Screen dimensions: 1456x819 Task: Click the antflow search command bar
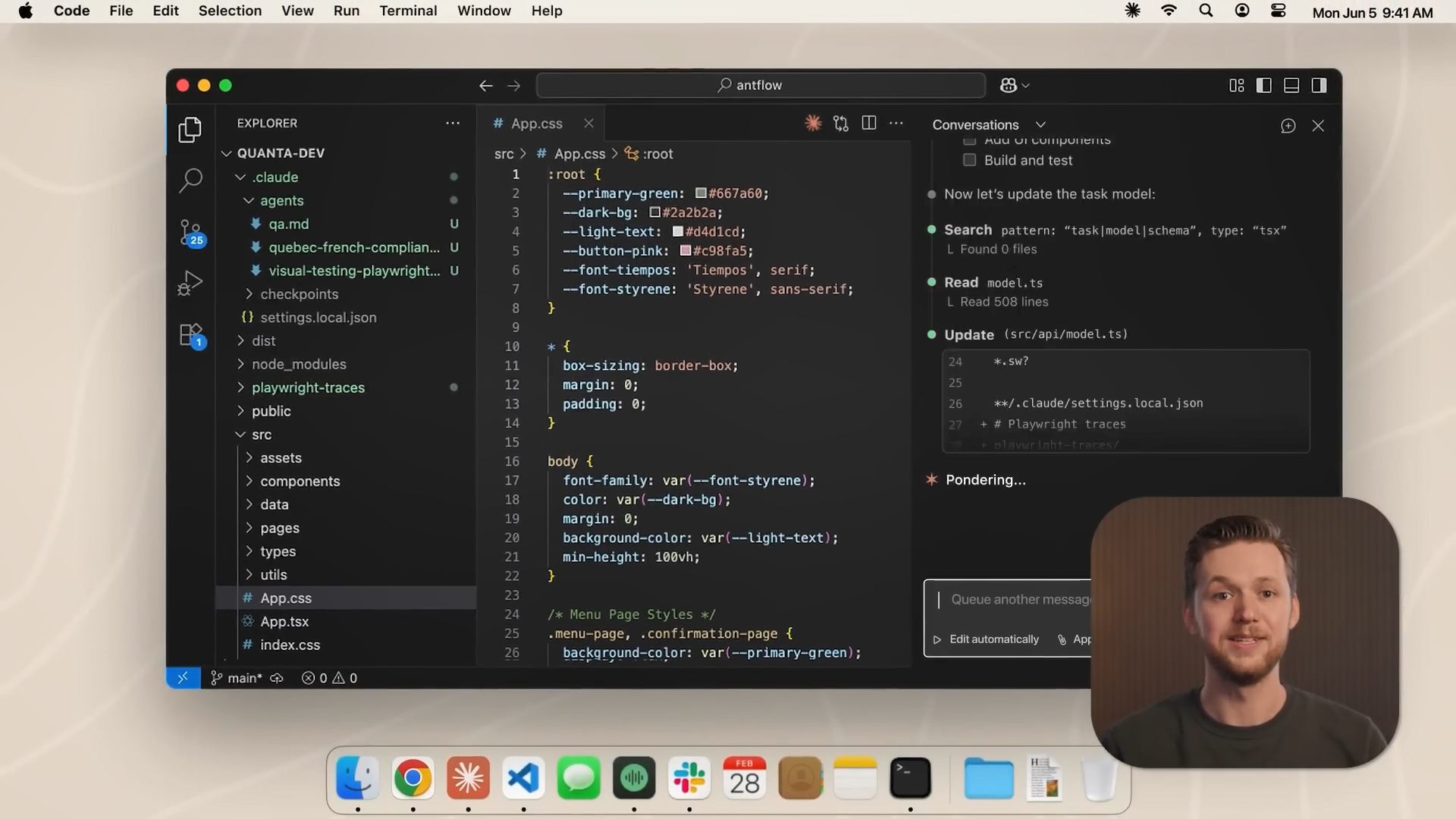[760, 85]
